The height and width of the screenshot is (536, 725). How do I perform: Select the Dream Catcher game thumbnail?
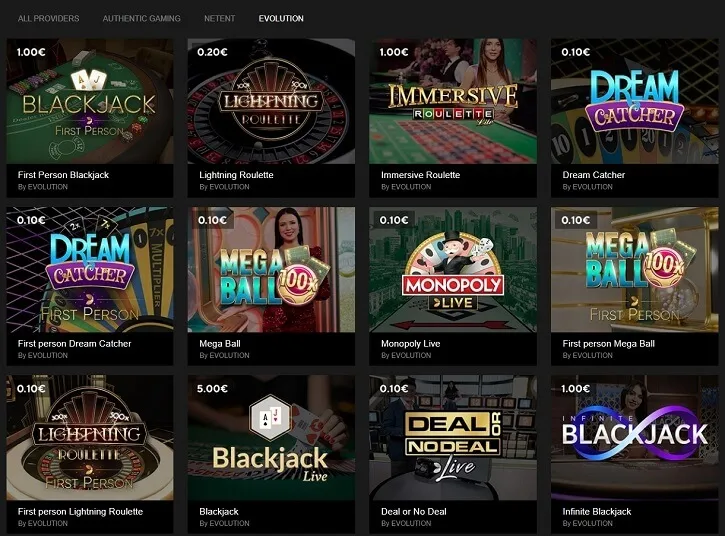tap(635, 101)
